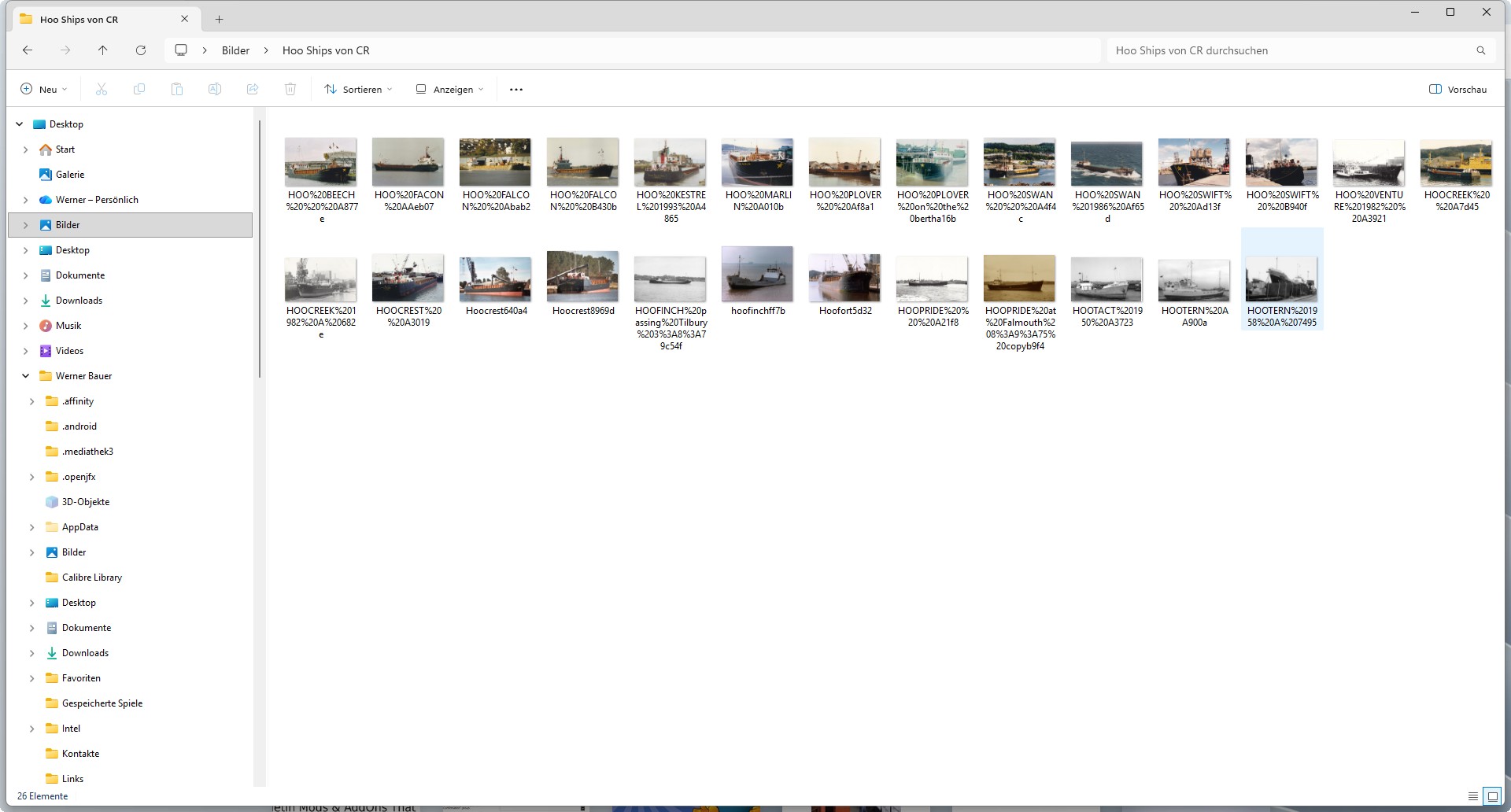The width and height of the screenshot is (1511, 812).
Task: Collapse the Desktop root tree node
Action: (x=20, y=124)
